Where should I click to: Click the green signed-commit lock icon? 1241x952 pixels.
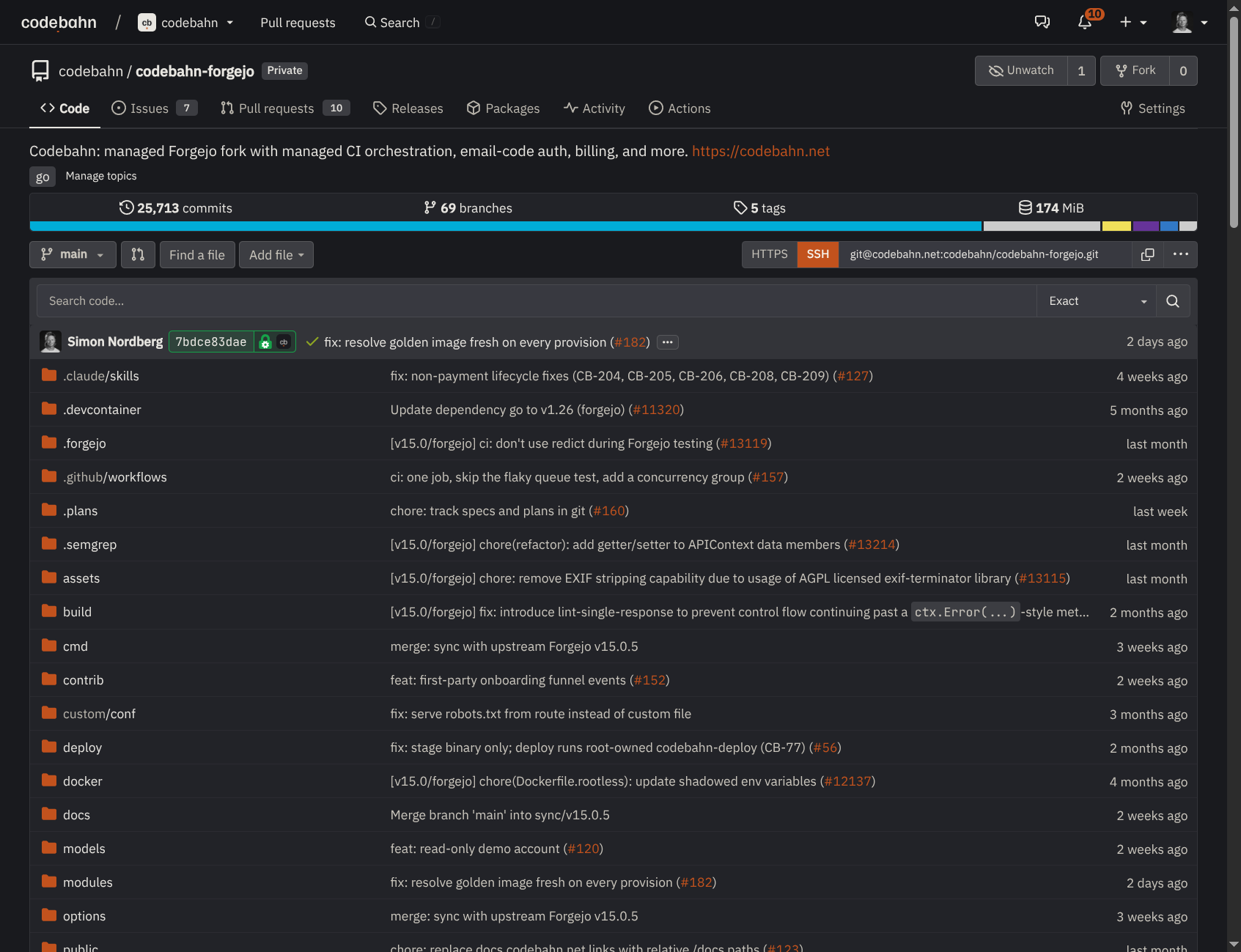[x=265, y=342]
